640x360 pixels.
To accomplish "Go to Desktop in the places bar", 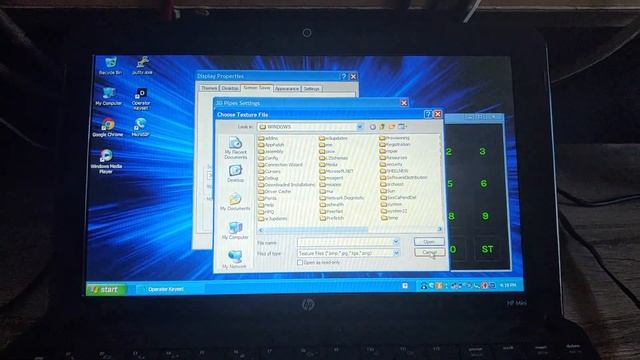I will (235, 174).
